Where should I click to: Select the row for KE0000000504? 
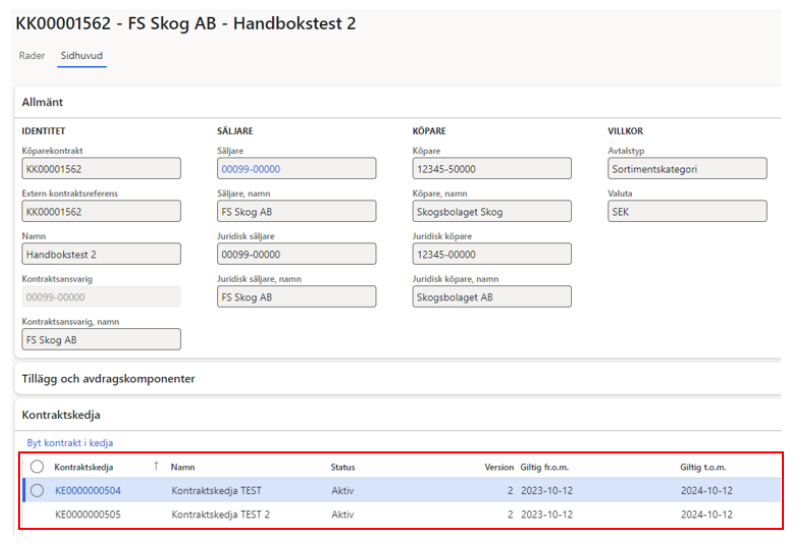(x=37, y=490)
